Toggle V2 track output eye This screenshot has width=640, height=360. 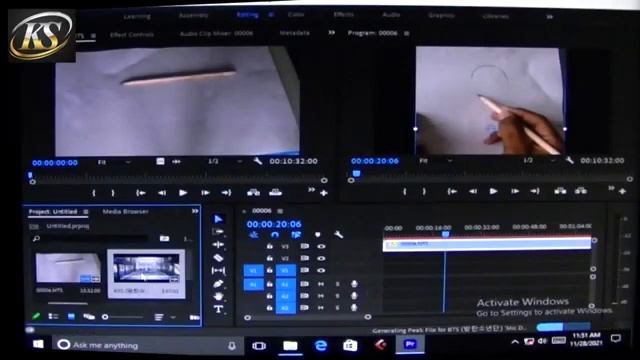(x=321, y=258)
